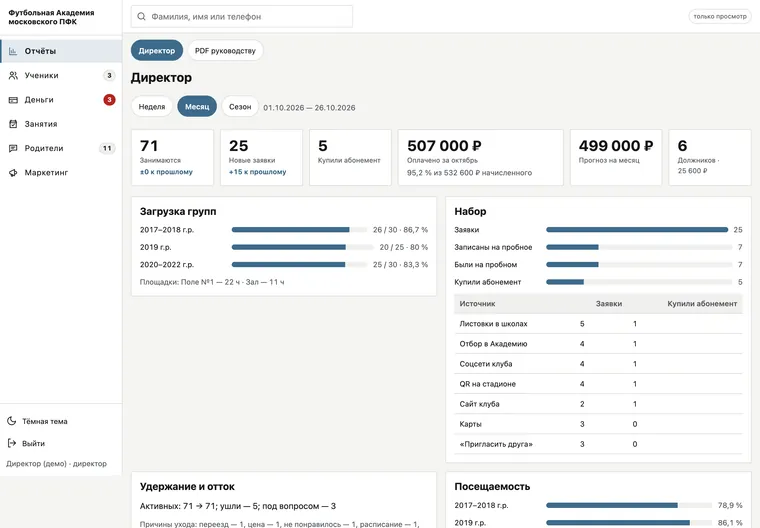Screen dimensions: 760x528
Task: Click the moon icon for Тёмная тема
Action: pyautogui.click(x=12, y=421)
